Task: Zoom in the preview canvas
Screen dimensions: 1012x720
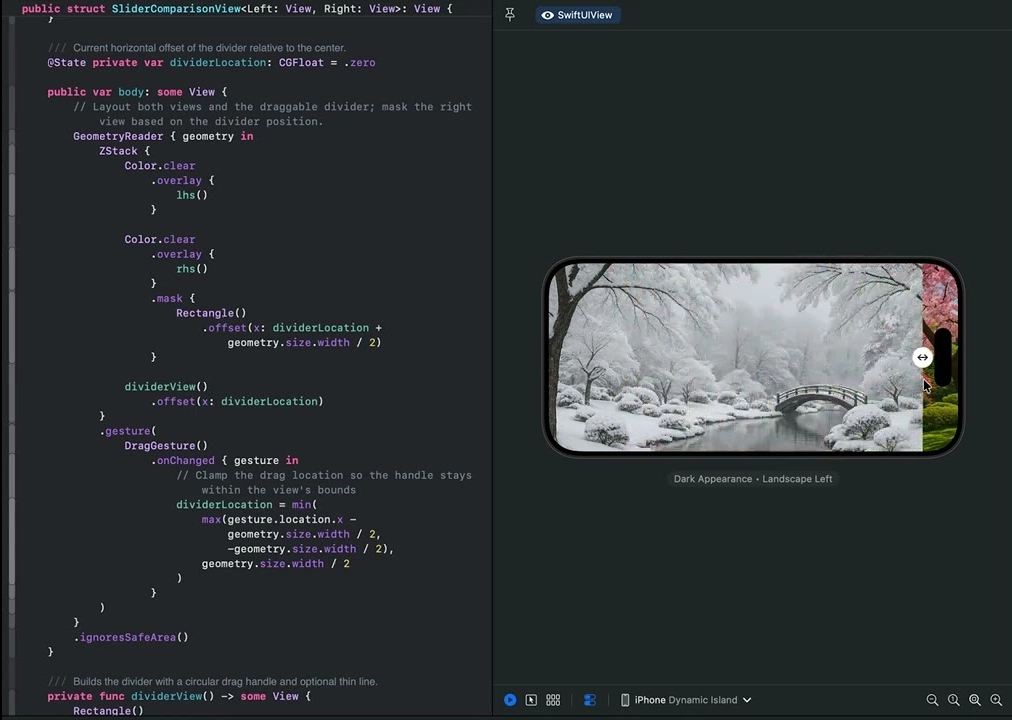Action: (x=996, y=700)
